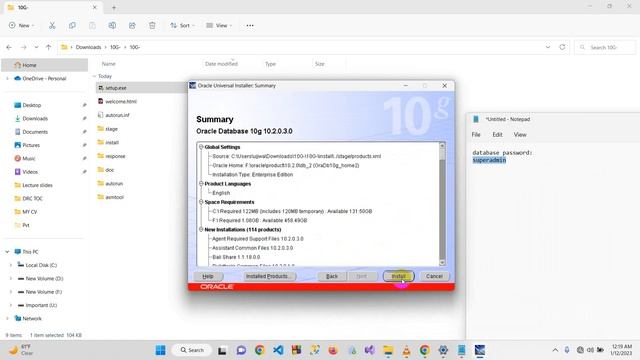
Task: Select the stage folder
Action: point(111,129)
